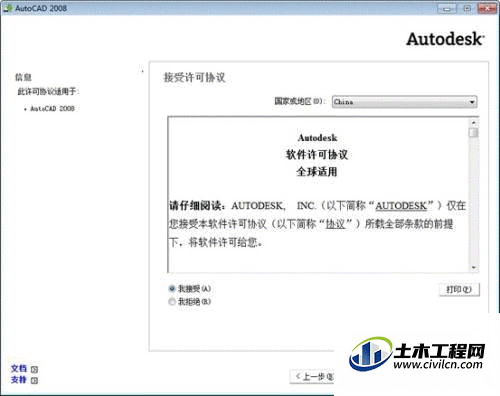
Task: Click the 上一步 back button
Action: (313, 377)
